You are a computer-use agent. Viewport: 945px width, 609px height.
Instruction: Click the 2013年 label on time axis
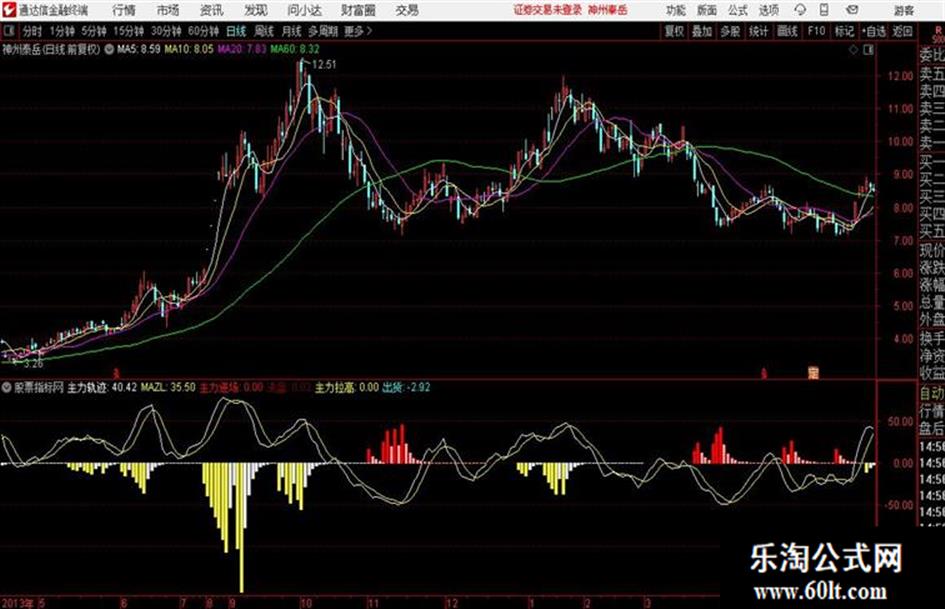pos(17,602)
